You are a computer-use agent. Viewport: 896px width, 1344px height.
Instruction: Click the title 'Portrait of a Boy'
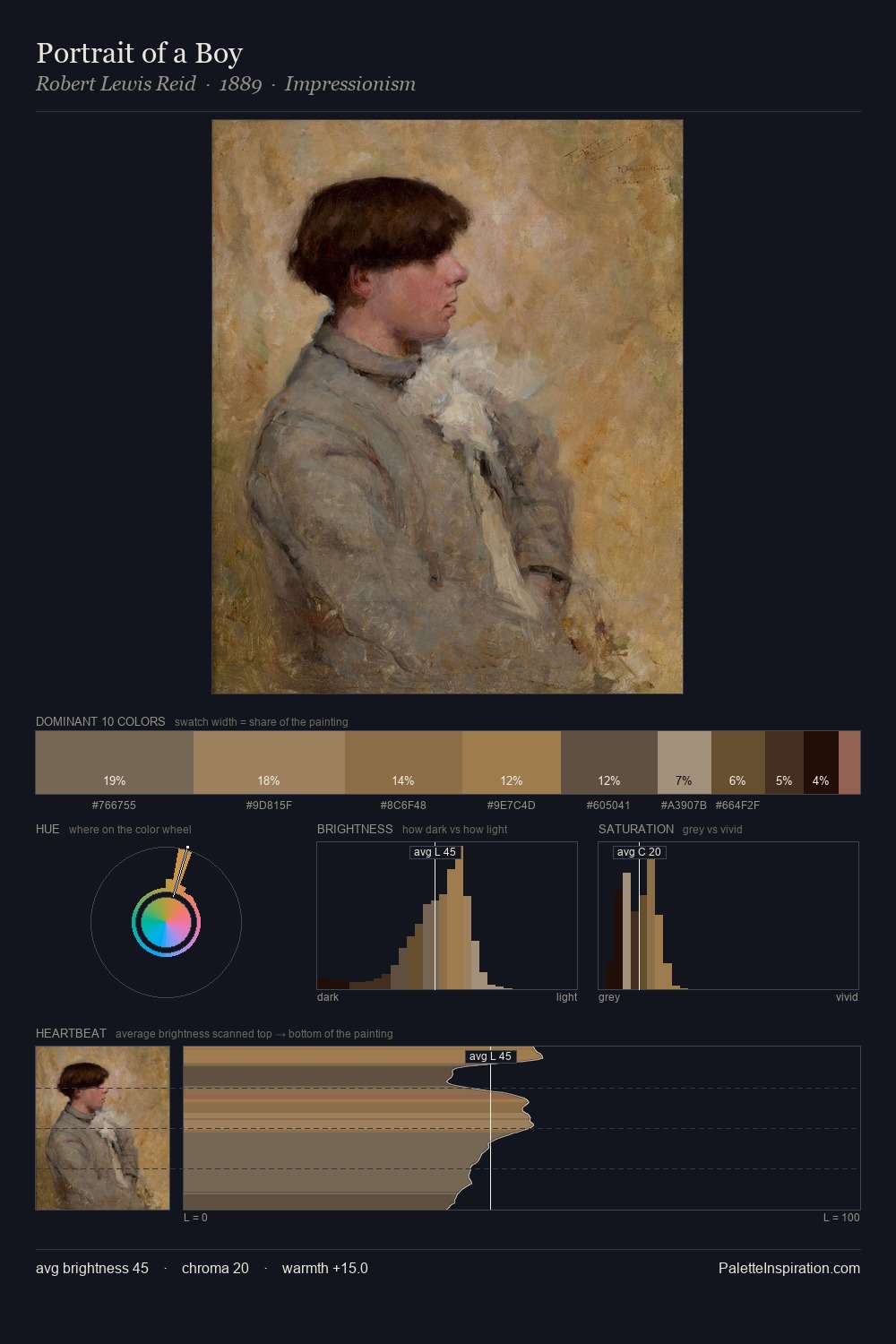139,54
